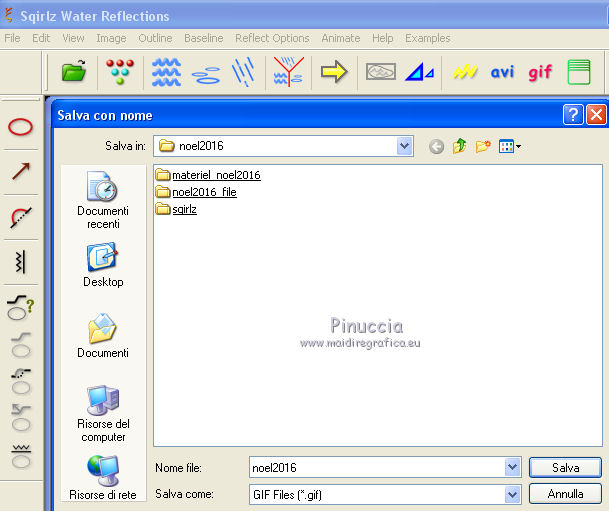Close the Salva con nome dialog
Image resolution: width=609 pixels, height=511 pixels.
tap(596, 115)
